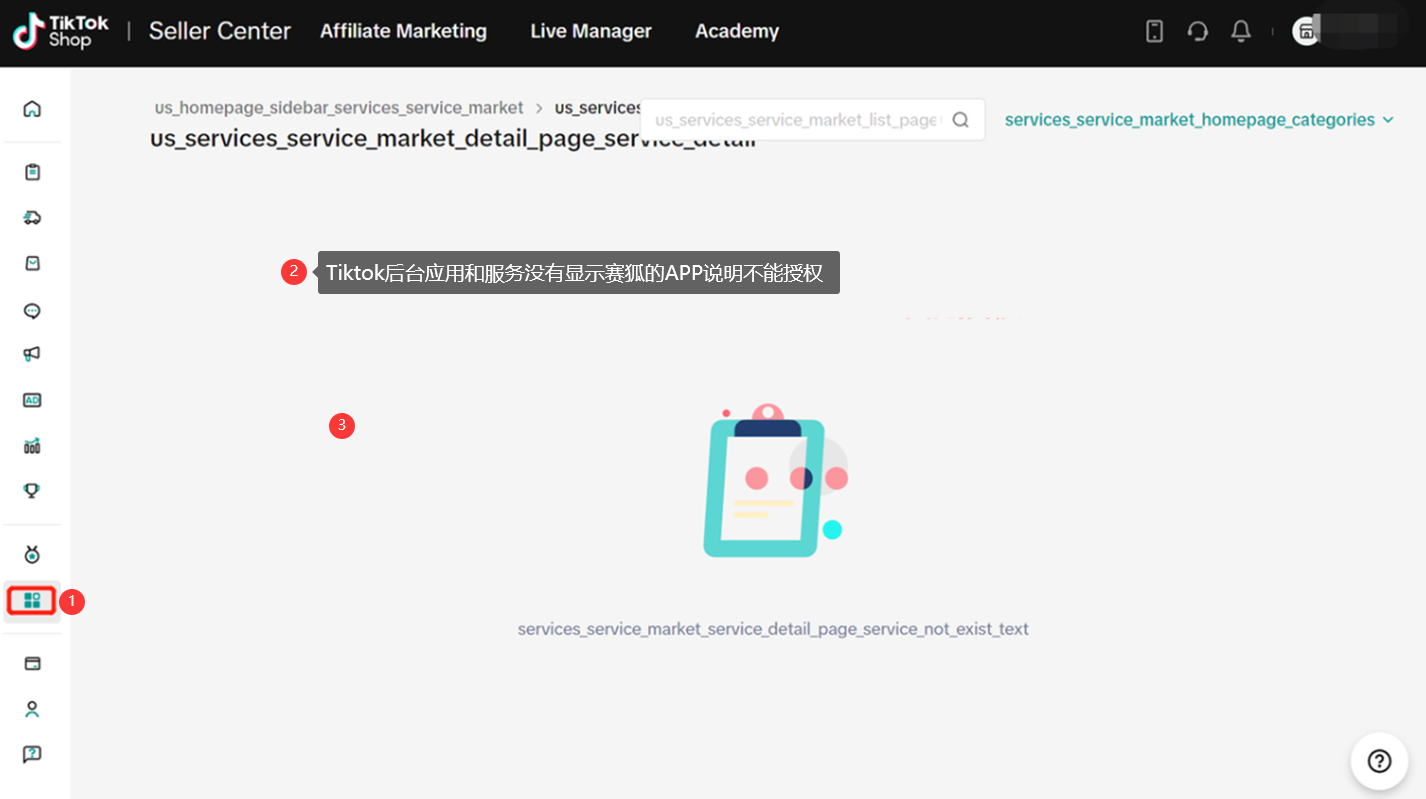Open the Finance card icon in sidebar
The width and height of the screenshot is (1426, 799).
32,663
